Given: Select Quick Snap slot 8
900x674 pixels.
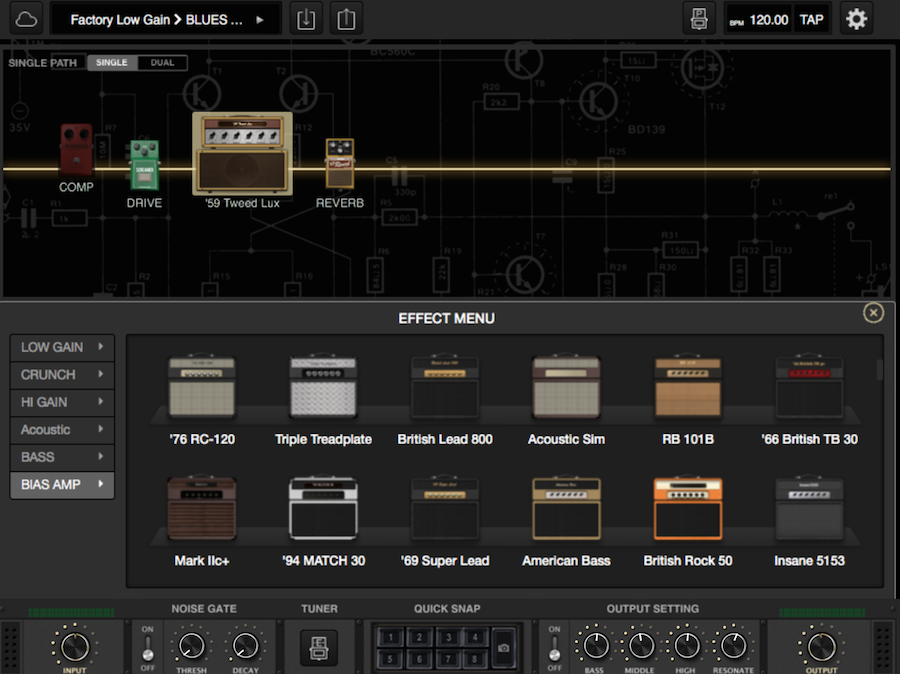Looking at the screenshot, I should [x=475, y=658].
